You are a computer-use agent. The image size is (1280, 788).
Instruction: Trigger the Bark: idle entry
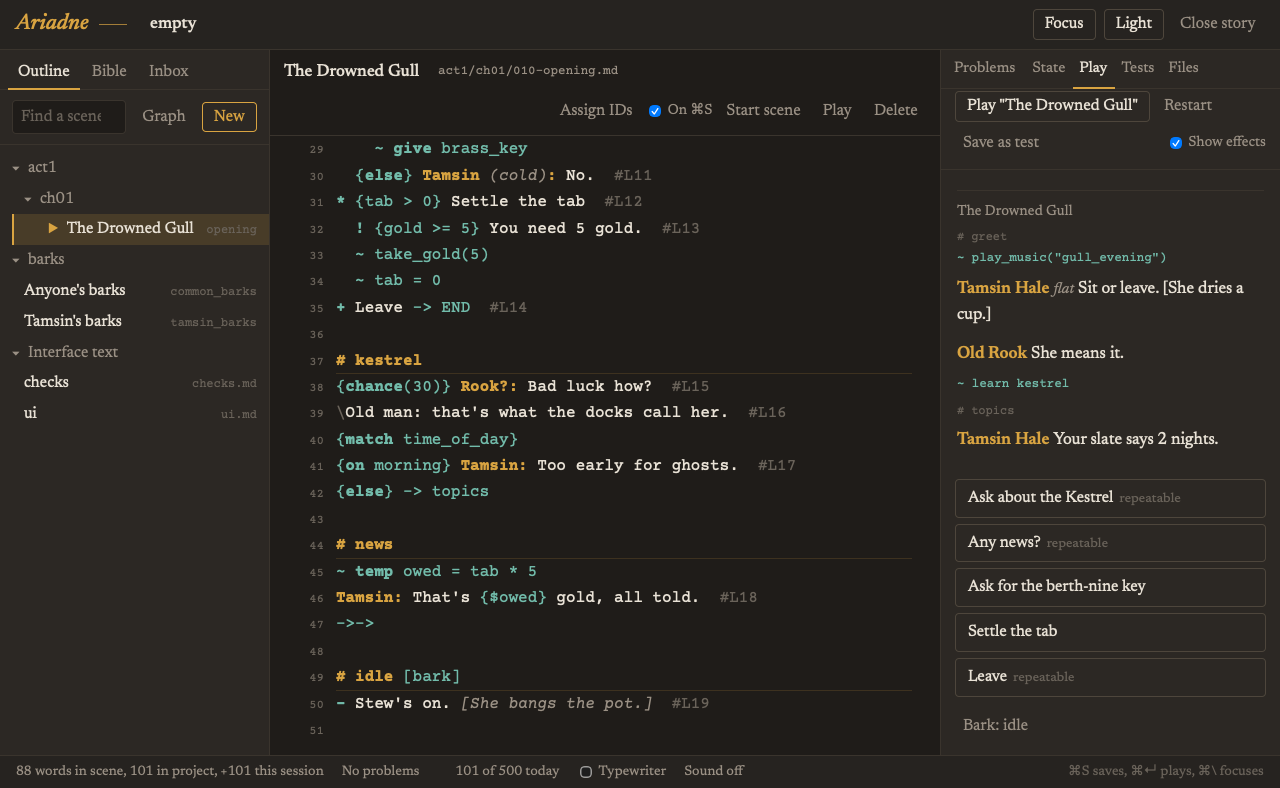tap(995, 725)
